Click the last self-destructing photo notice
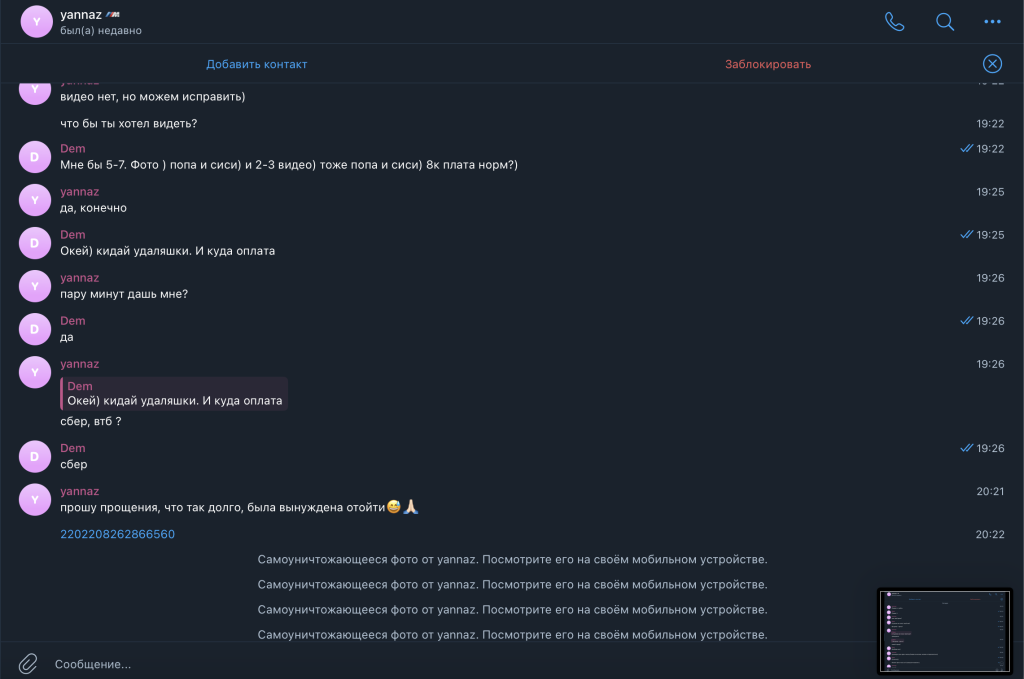Viewport: 1024px width, 679px height. [512, 634]
